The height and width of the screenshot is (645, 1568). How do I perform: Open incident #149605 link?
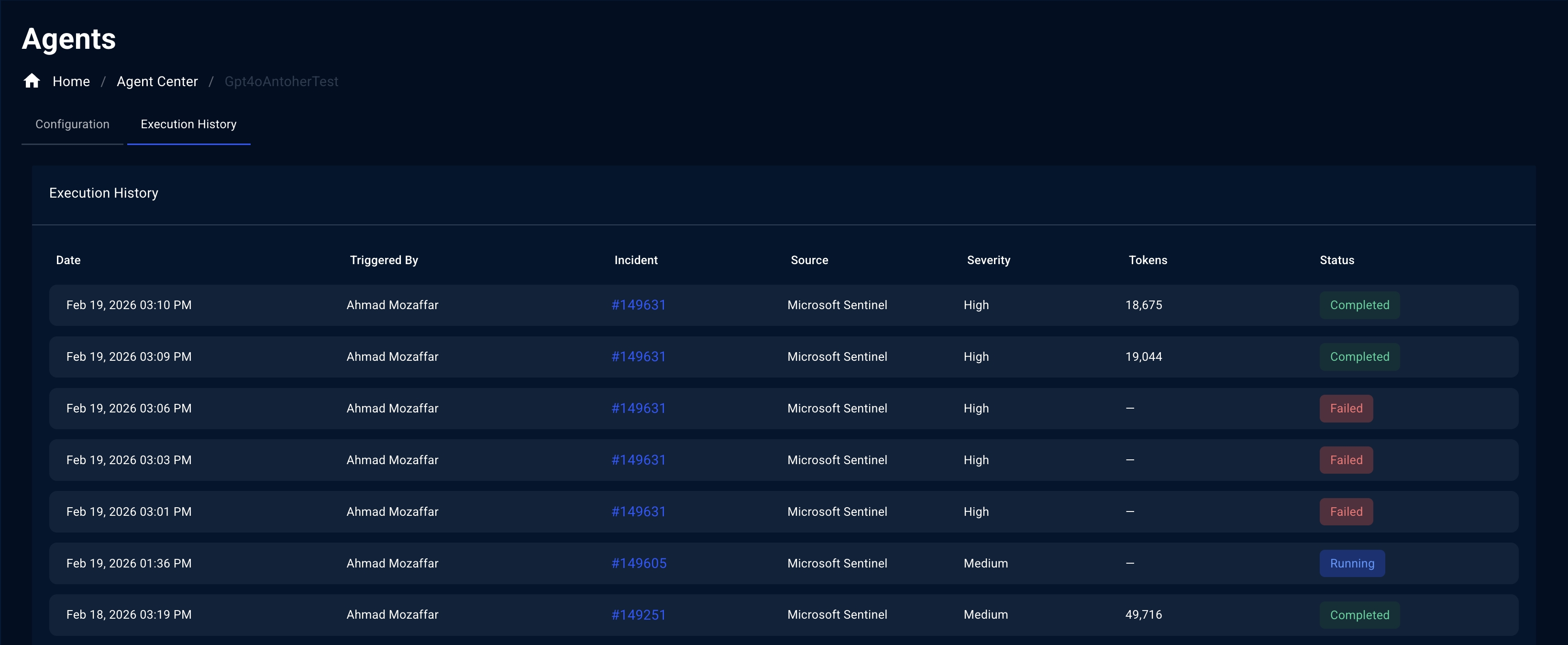639,563
